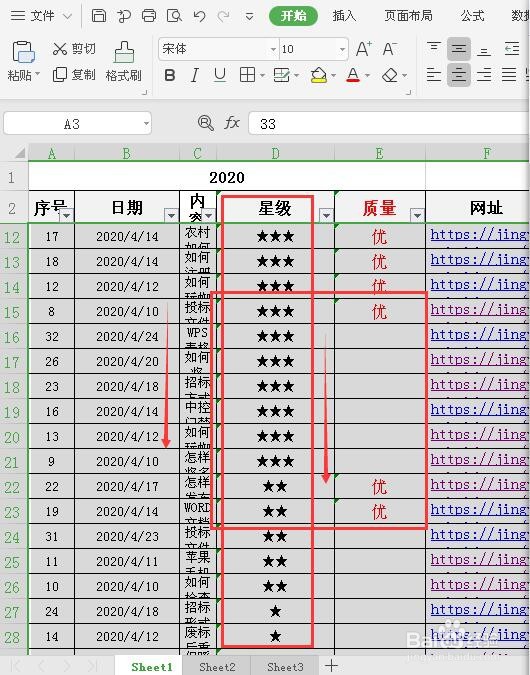Select column D header
Viewport: 530px width, 675px height.
(x=275, y=153)
